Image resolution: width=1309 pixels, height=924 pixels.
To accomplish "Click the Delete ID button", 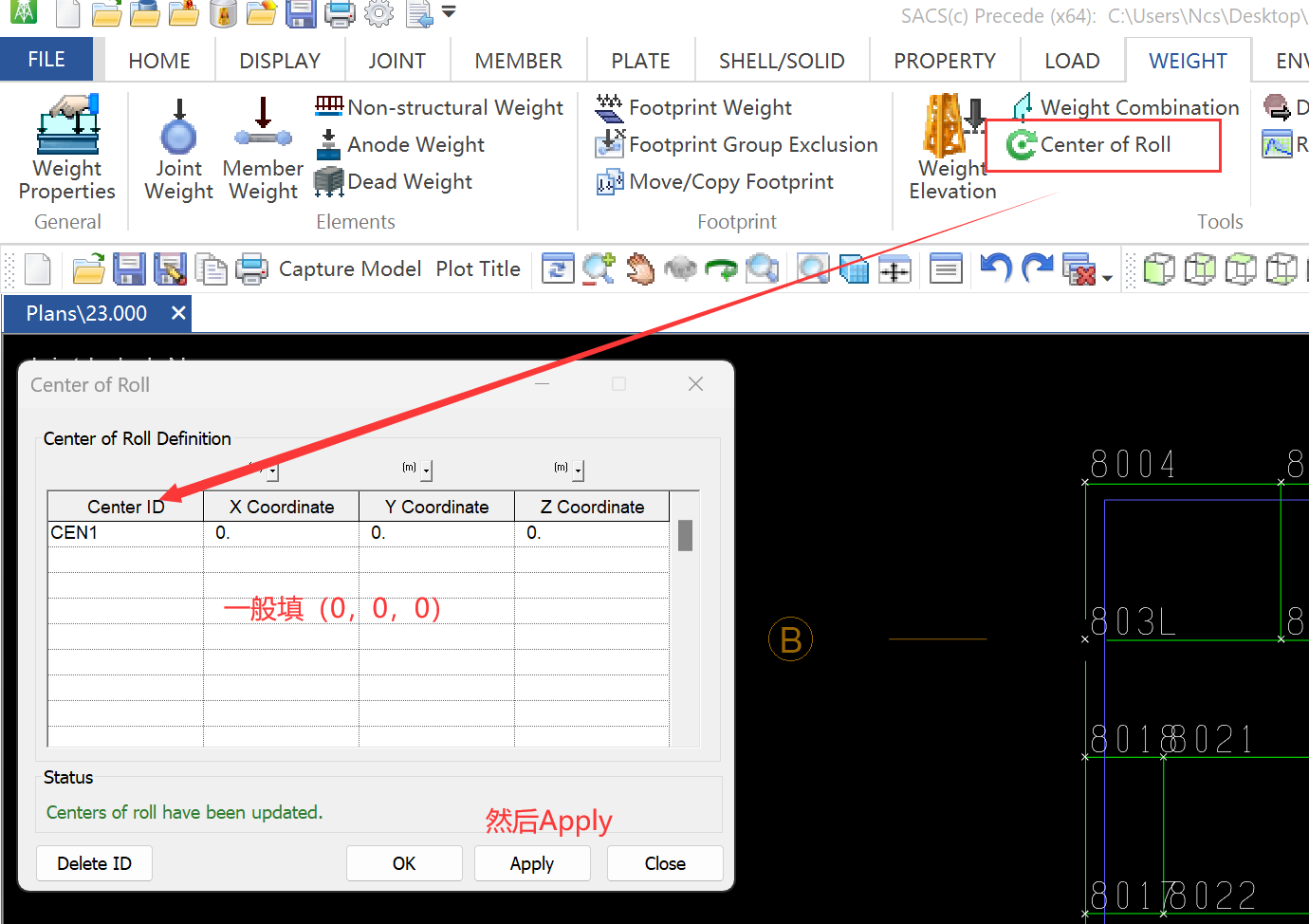I will point(94,863).
